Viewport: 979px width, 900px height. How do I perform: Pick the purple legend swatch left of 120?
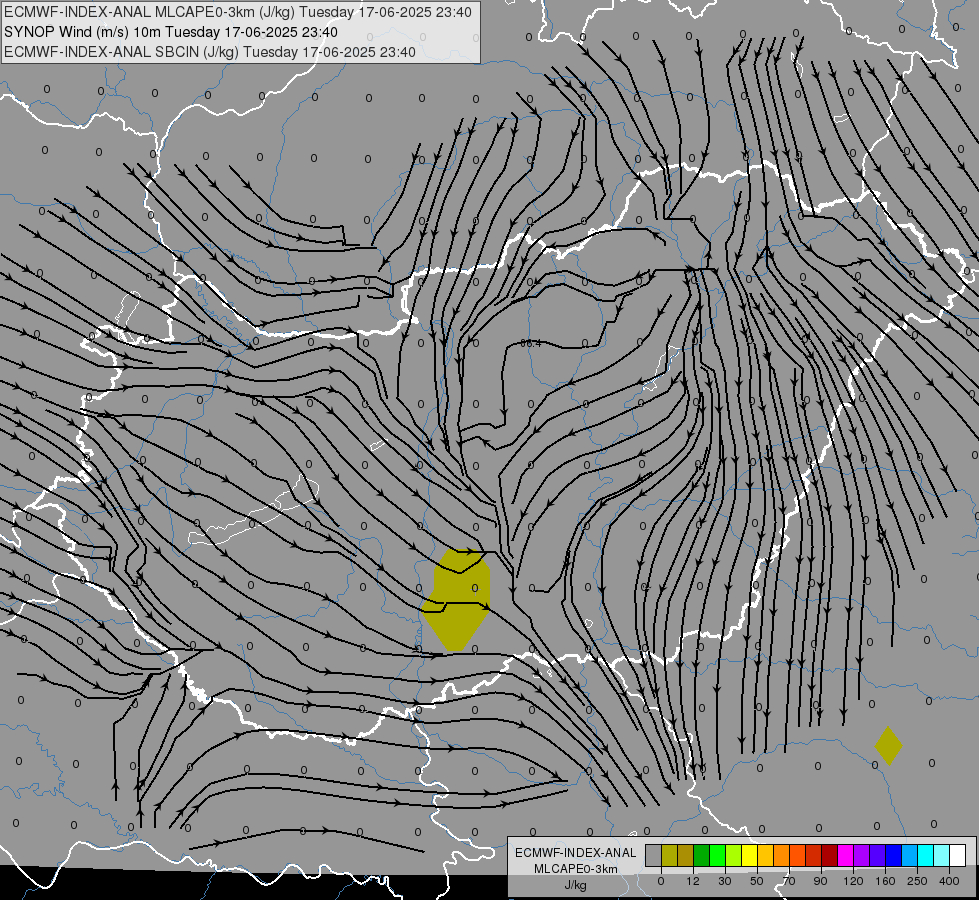point(862,855)
